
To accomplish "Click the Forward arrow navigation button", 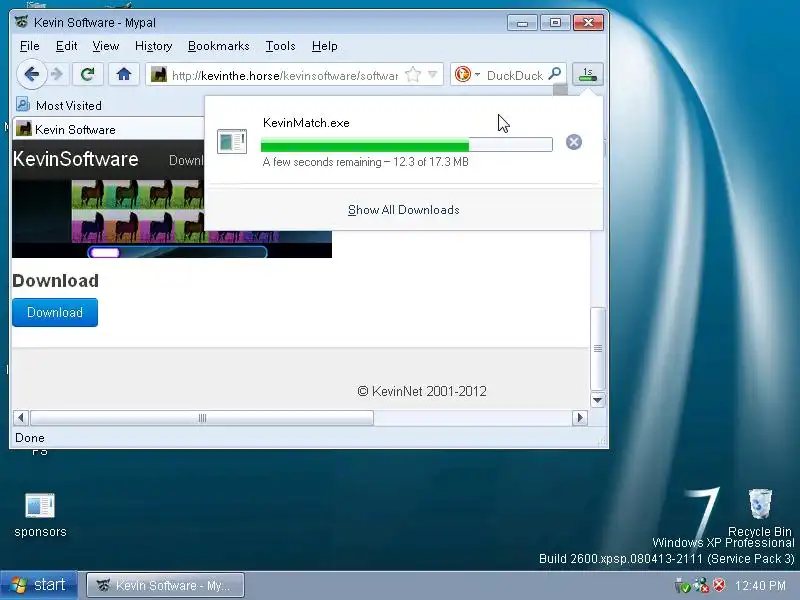I will (57, 74).
